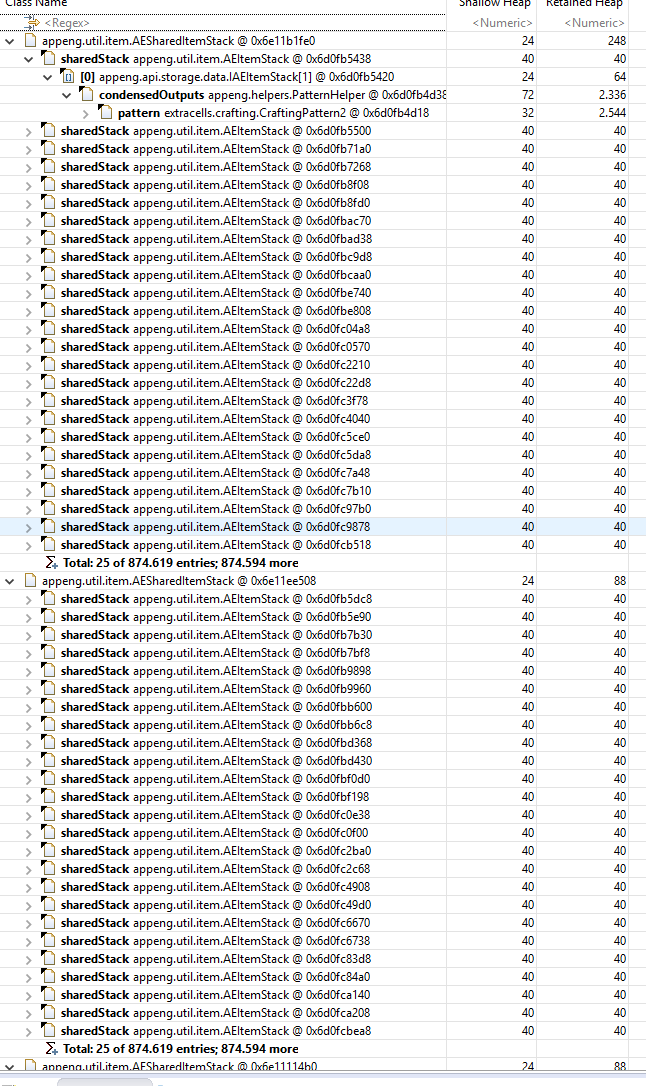The width and height of the screenshot is (646, 1086).
Task: Click icon of pattern CraftingPattern2 row
Action: (105, 112)
